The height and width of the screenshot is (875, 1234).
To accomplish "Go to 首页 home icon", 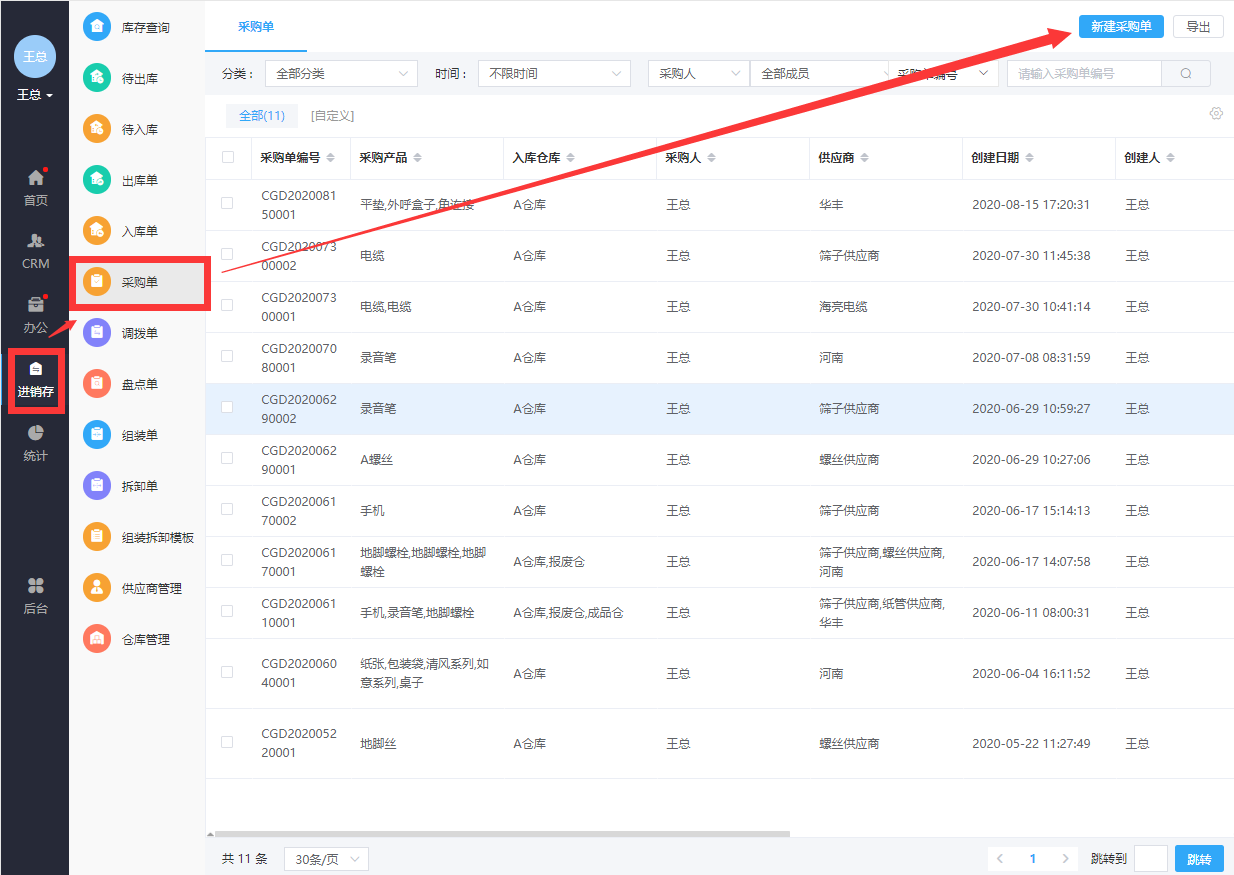I will point(35,178).
